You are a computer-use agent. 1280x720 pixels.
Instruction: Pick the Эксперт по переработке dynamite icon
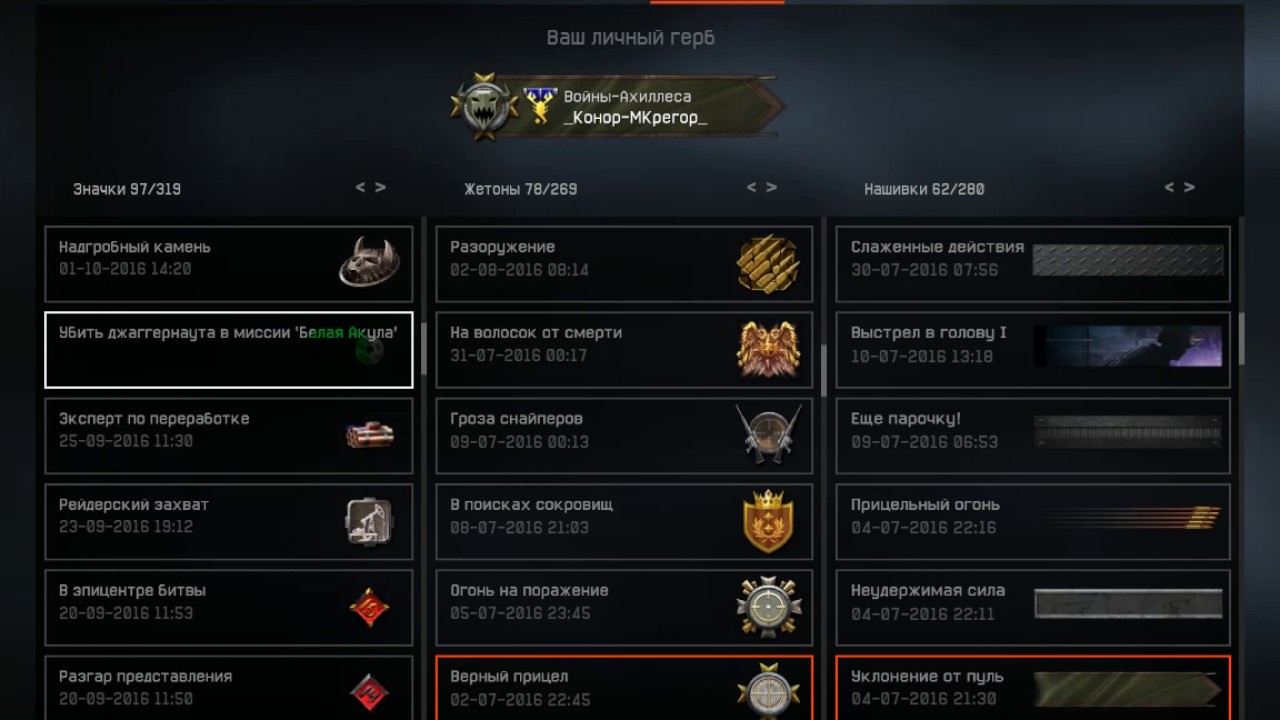coord(369,435)
